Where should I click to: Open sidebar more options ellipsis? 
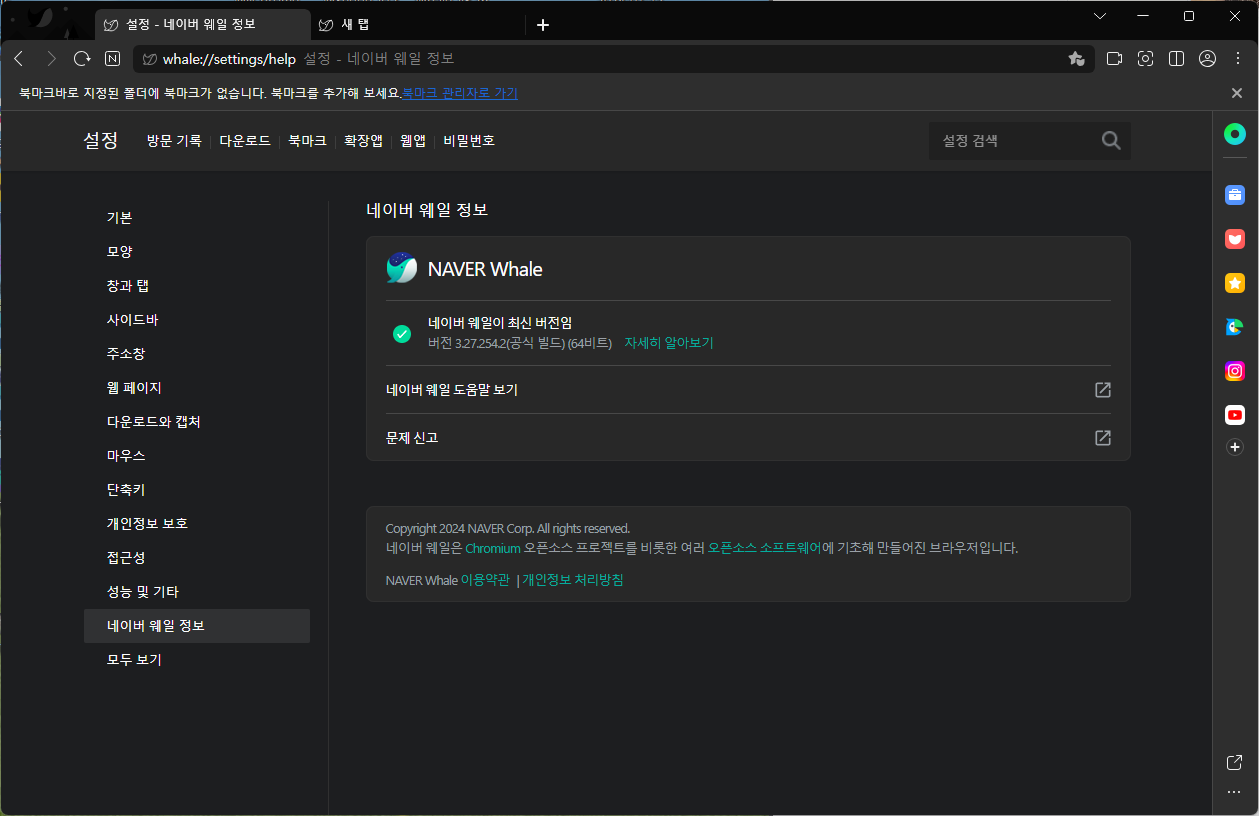[x=1234, y=792]
